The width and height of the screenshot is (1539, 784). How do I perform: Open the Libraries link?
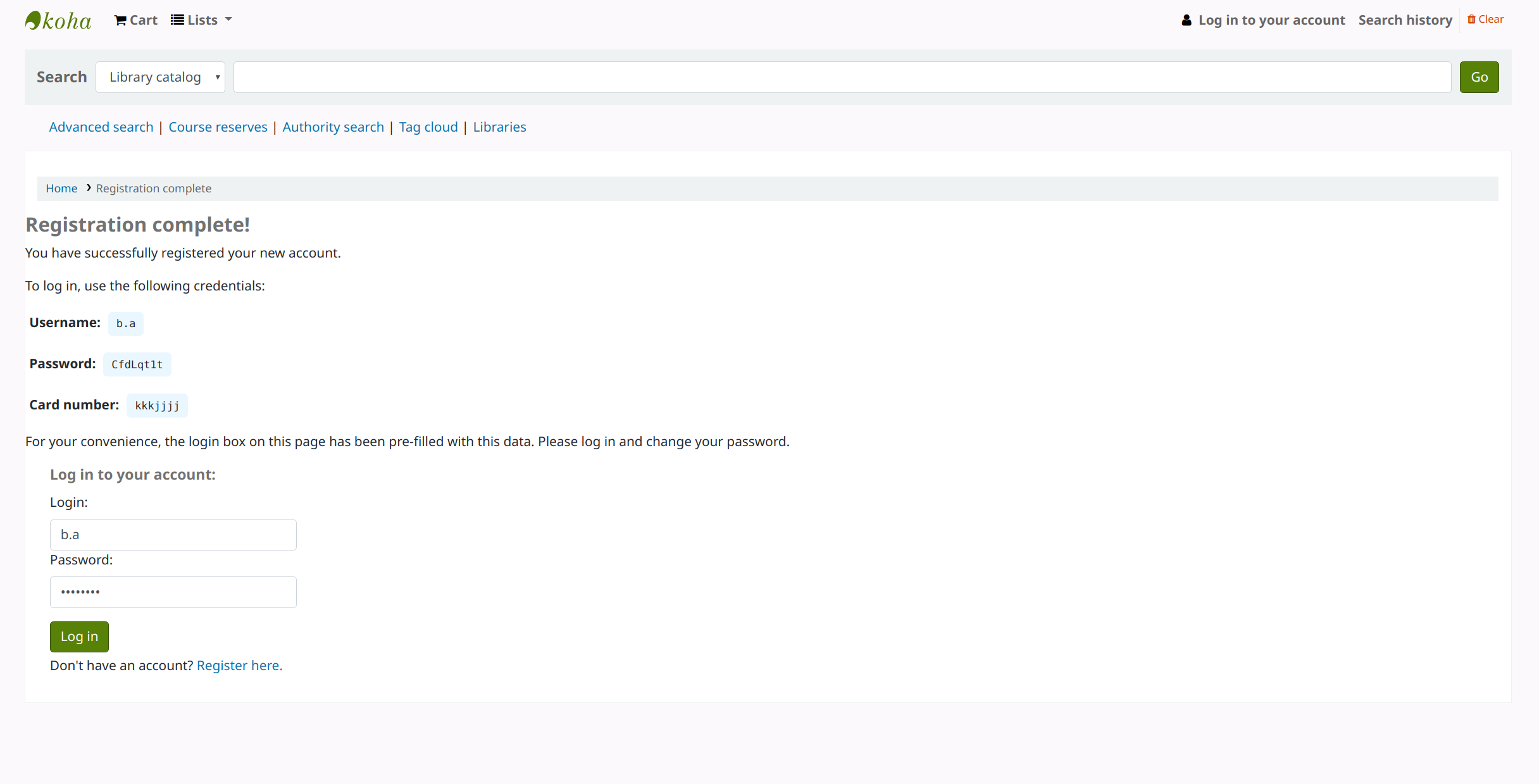pyautogui.click(x=499, y=127)
